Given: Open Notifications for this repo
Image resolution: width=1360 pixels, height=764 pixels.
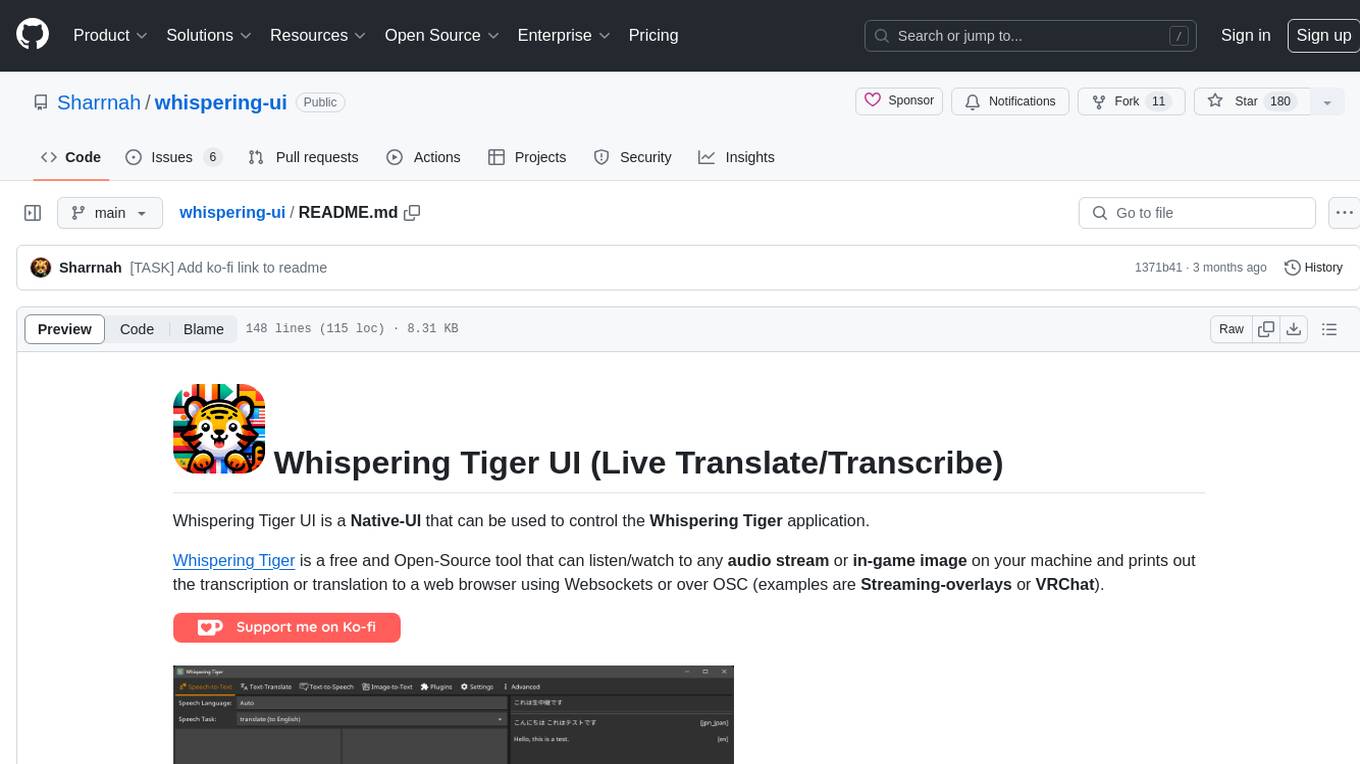Looking at the screenshot, I should [1010, 101].
